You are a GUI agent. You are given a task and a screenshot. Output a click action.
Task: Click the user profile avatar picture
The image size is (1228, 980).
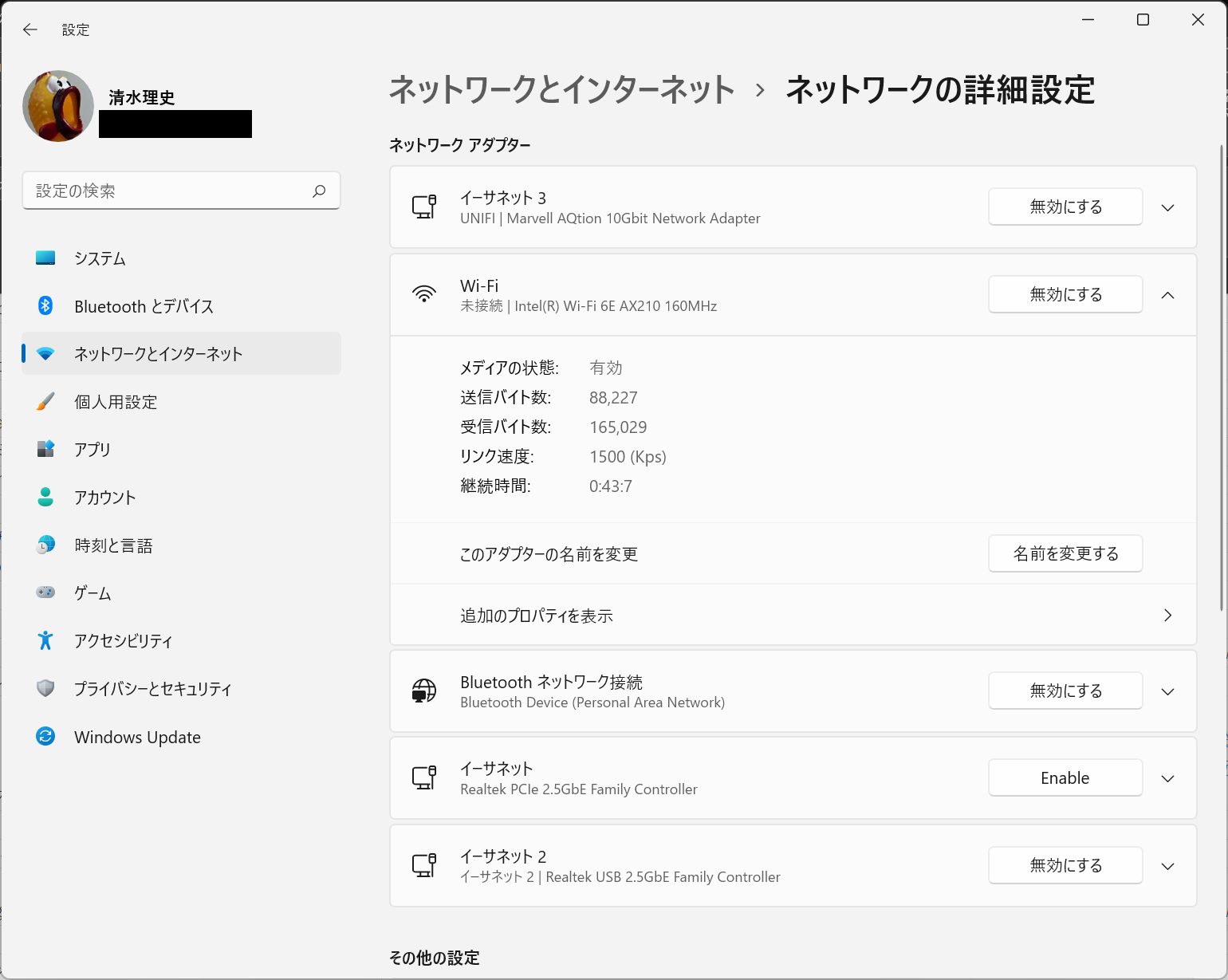tap(58, 106)
